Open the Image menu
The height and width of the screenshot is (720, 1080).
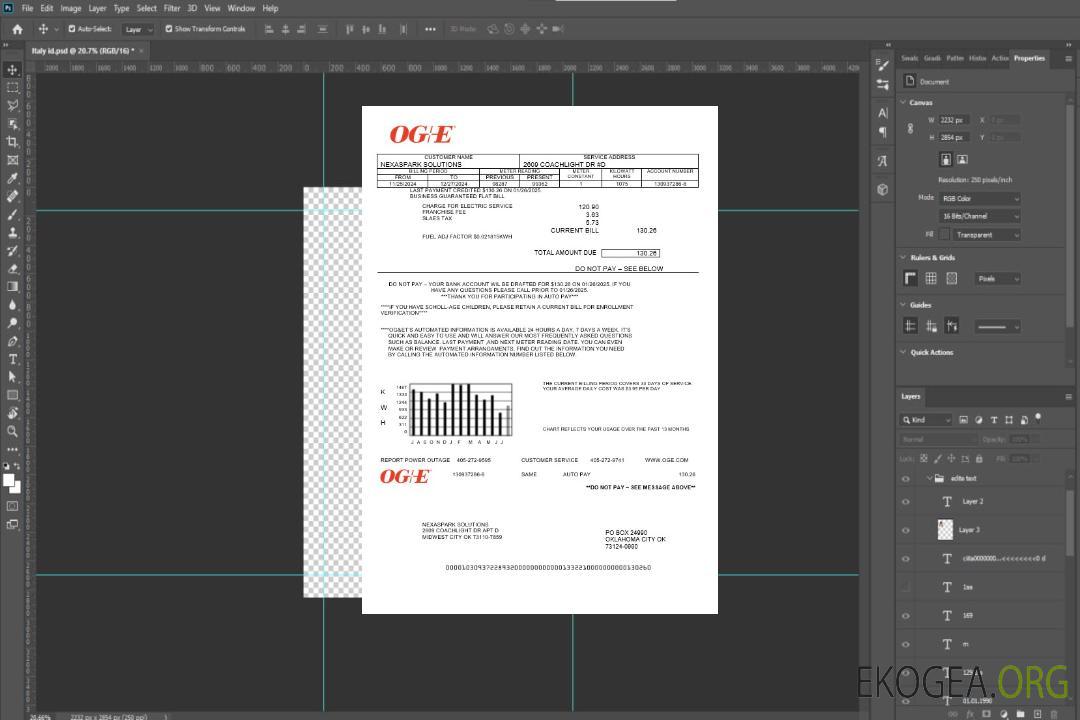[x=70, y=8]
